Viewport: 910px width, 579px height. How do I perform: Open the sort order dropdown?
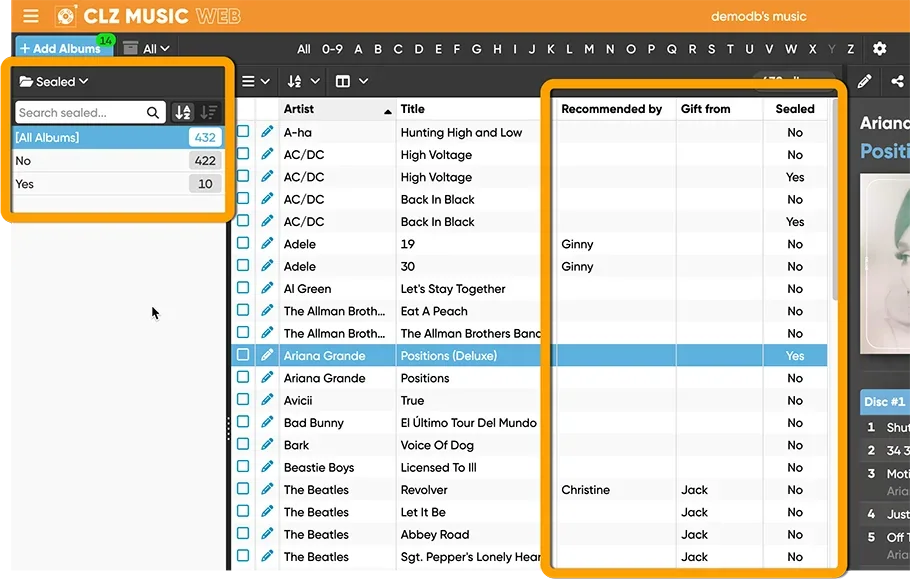coord(304,81)
